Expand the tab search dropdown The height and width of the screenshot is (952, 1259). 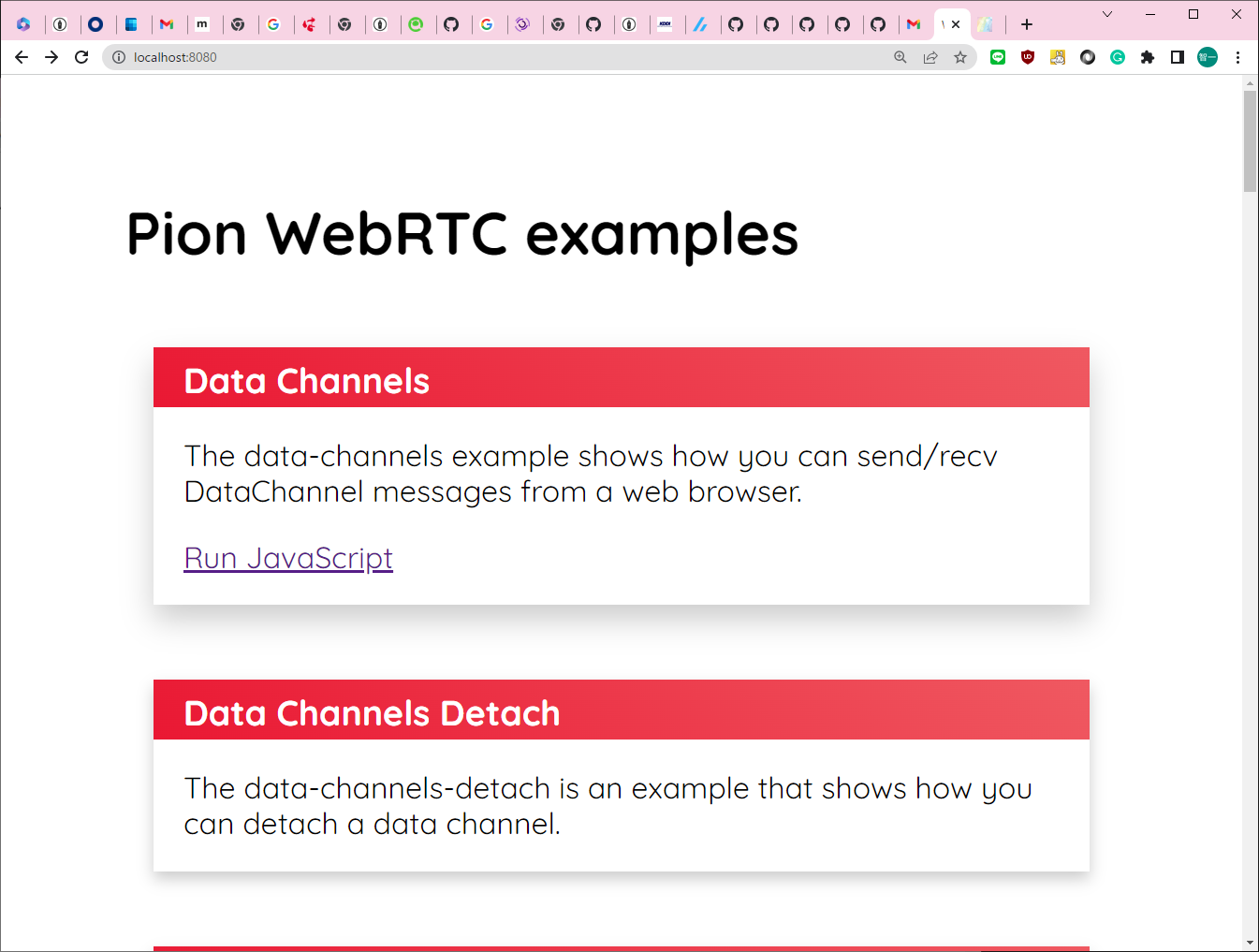(1107, 14)
